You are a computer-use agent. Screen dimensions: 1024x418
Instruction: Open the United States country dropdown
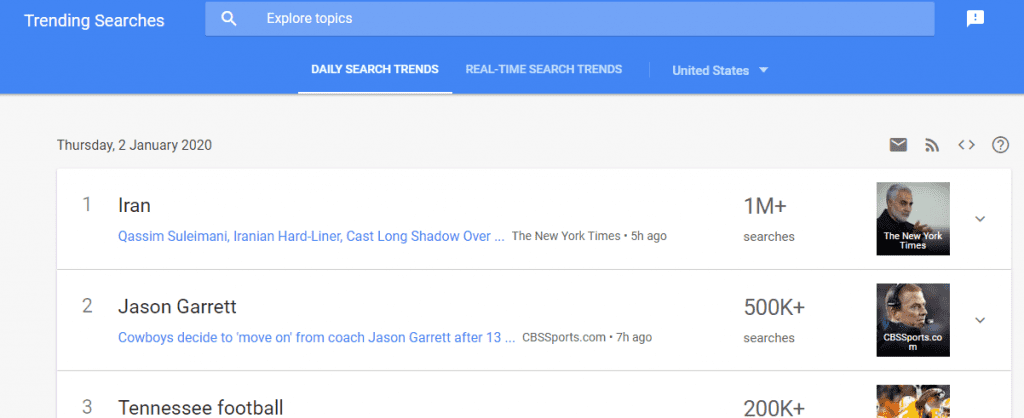coord(719,70)
